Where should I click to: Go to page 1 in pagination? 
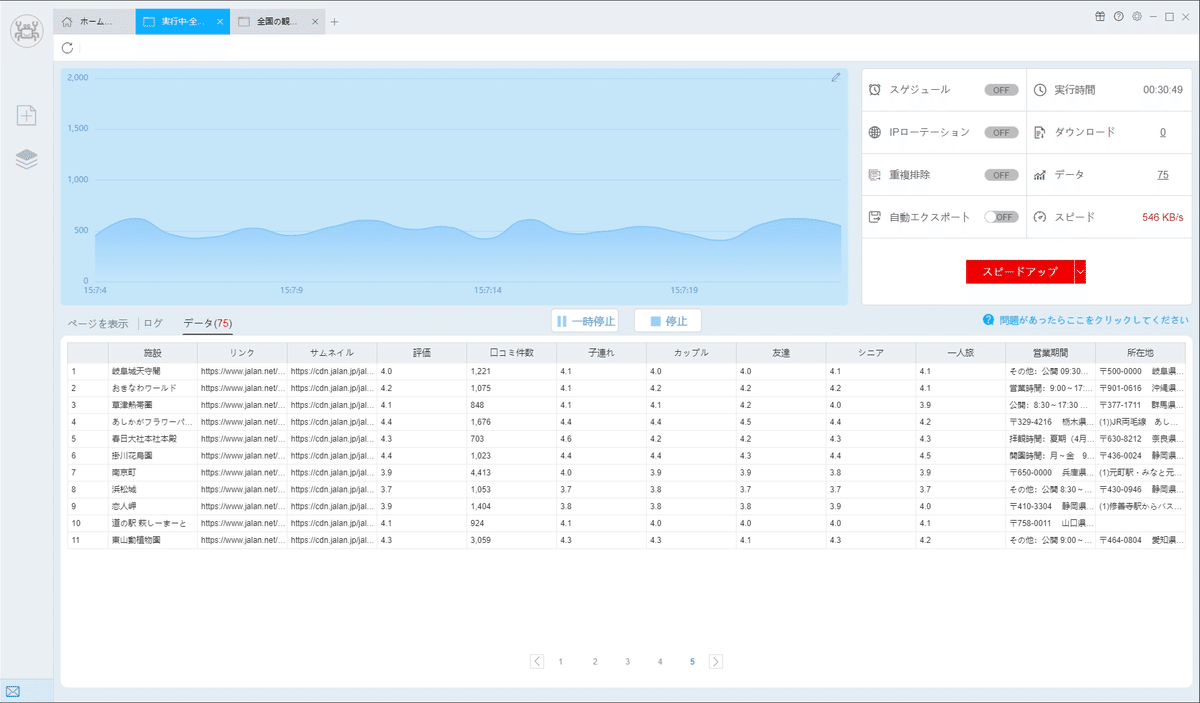(x=561, y=662)
